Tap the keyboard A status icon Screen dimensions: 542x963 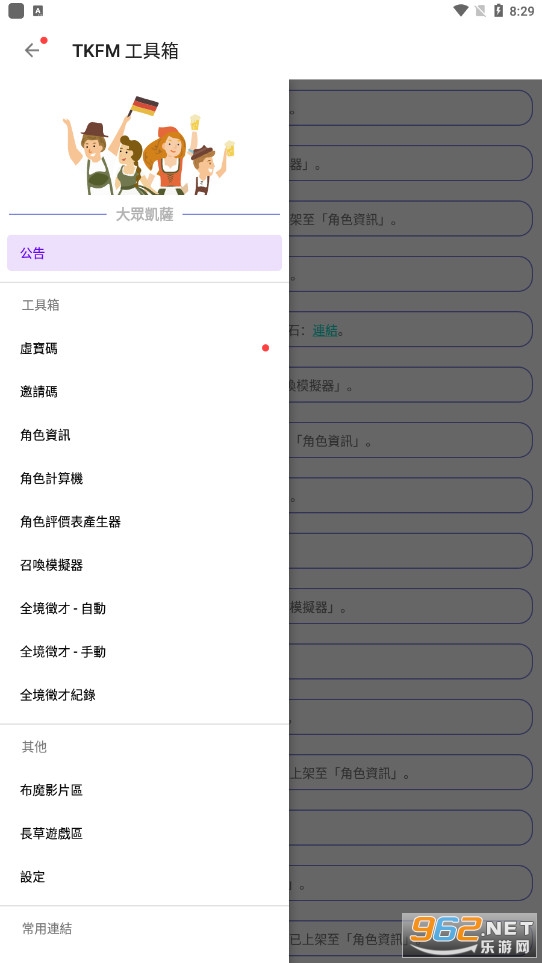(38, 10)
